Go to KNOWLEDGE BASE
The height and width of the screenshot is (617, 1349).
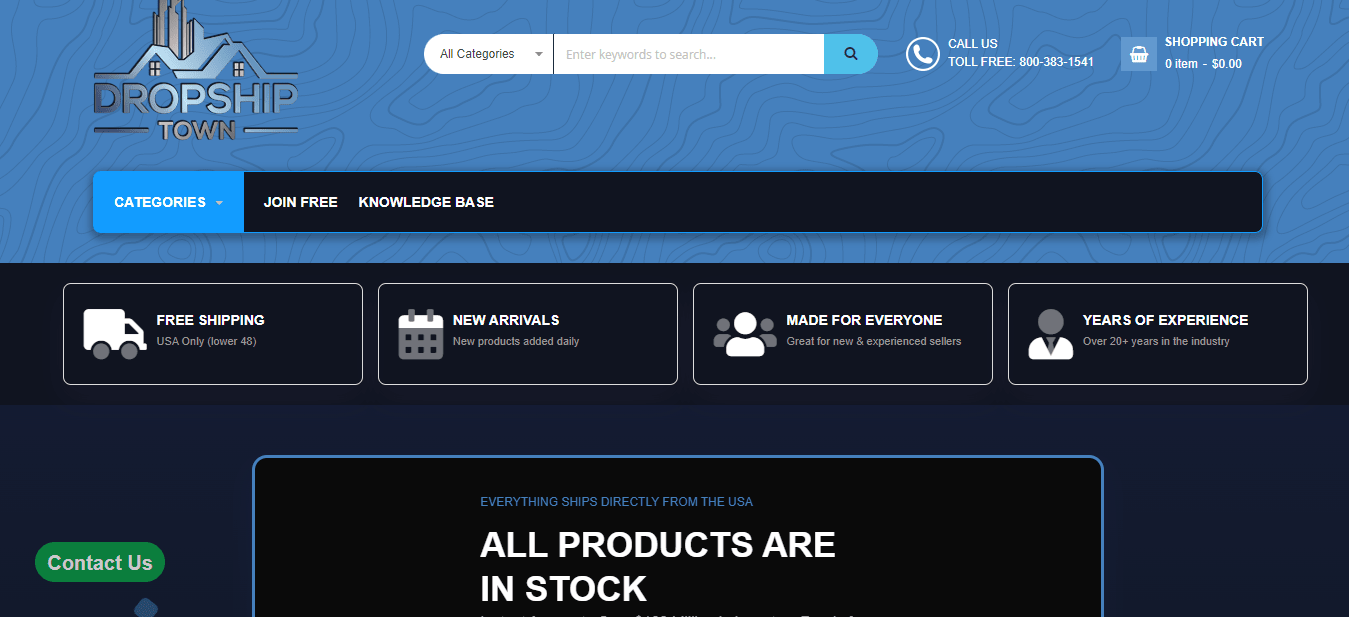pyautogui.click(x=426, y=202)
